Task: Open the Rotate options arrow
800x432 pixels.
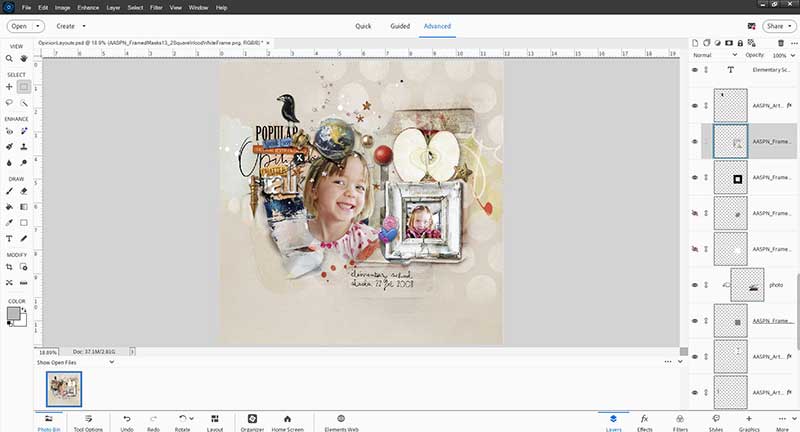Action: pyautogui.click(x=191, y=418)
